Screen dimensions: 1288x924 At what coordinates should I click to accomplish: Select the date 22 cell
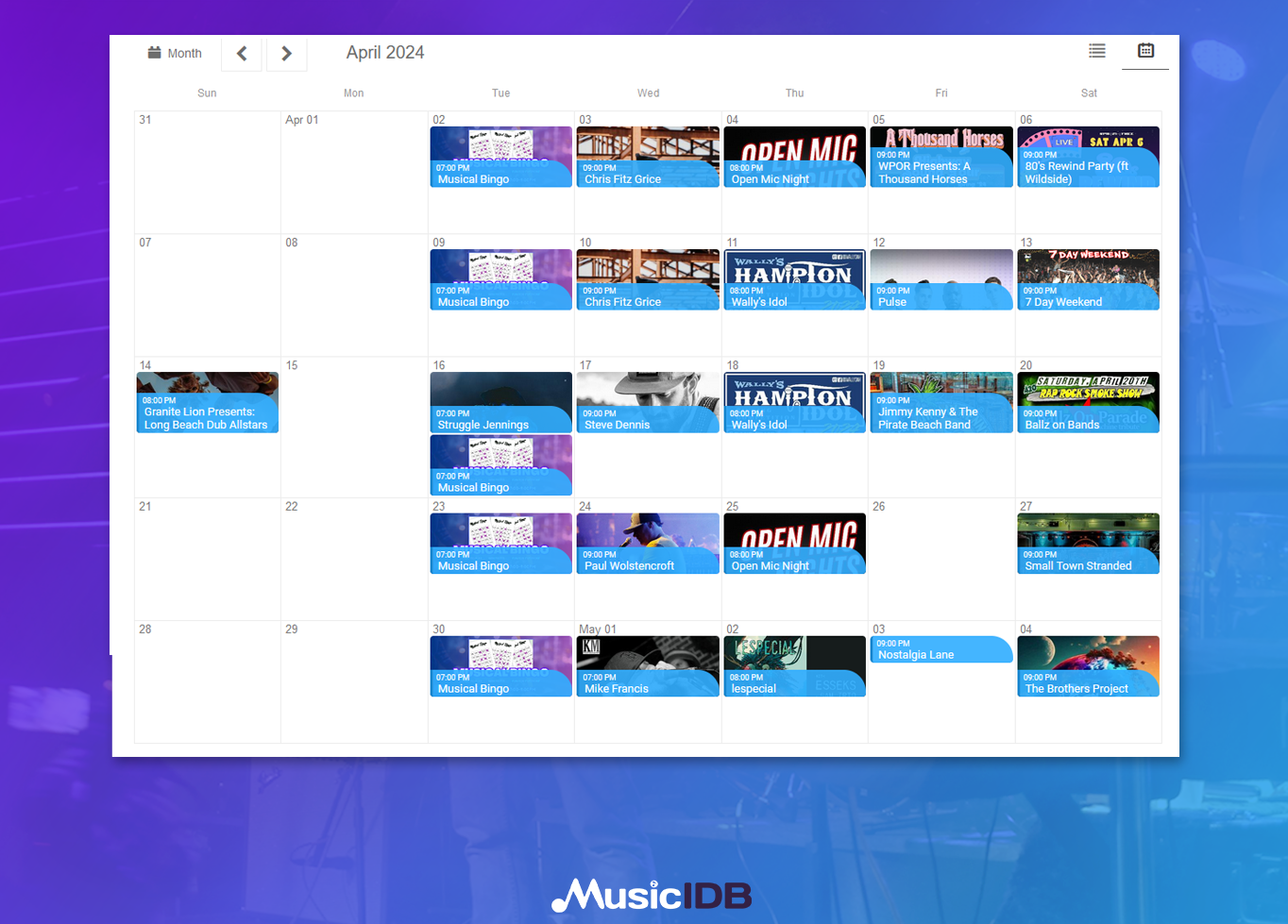tap(354, 559)
